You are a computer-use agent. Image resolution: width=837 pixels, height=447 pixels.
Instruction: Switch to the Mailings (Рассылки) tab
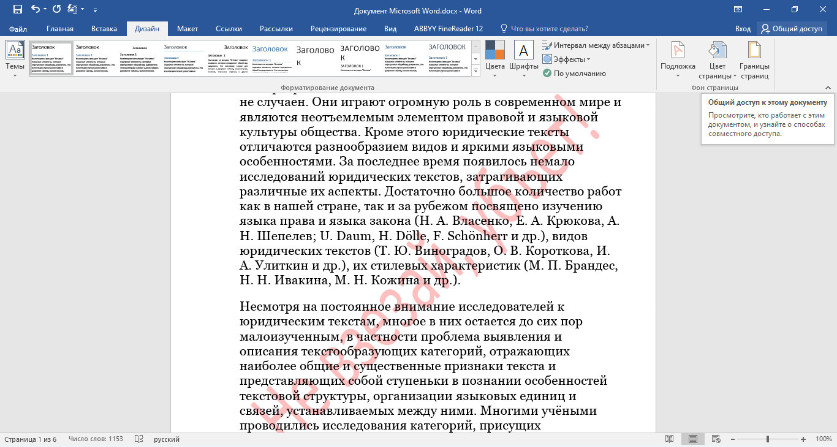276,29
